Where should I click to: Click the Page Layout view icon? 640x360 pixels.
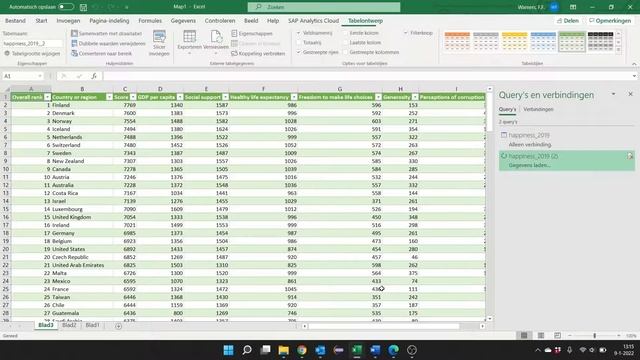pyautogui.click(x=541, y=336)
